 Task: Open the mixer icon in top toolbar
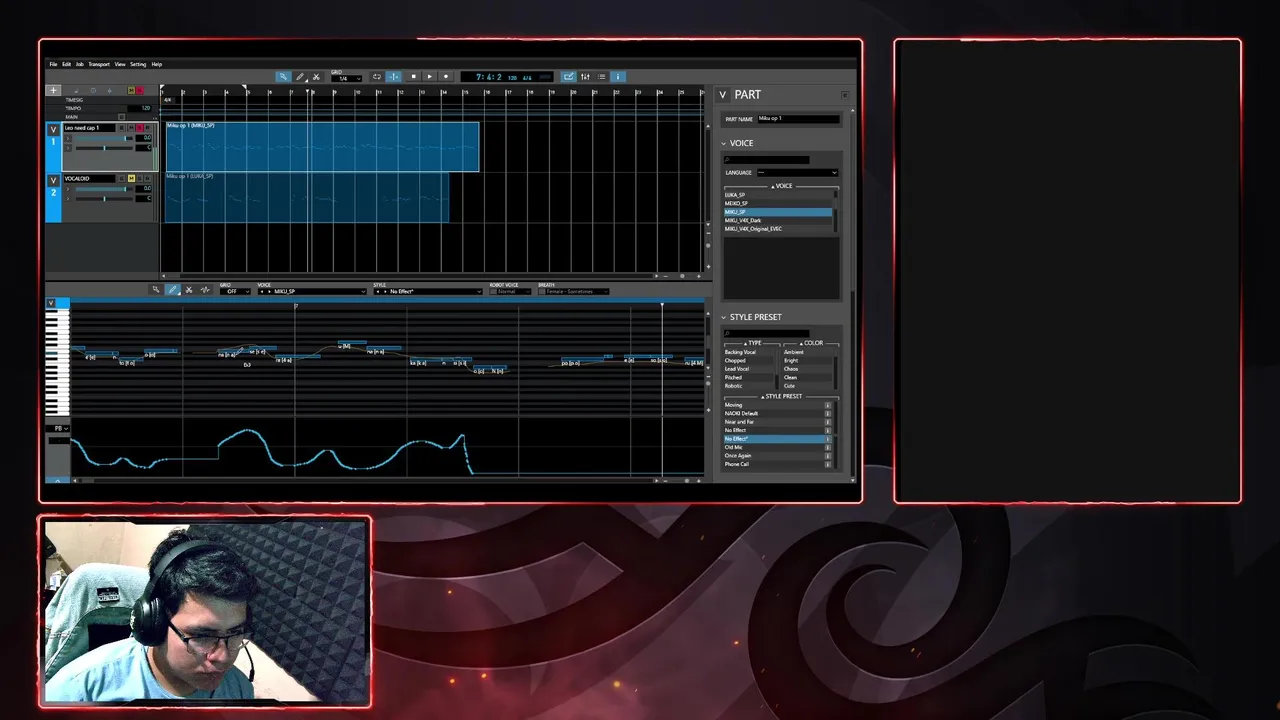click(585, 77)
